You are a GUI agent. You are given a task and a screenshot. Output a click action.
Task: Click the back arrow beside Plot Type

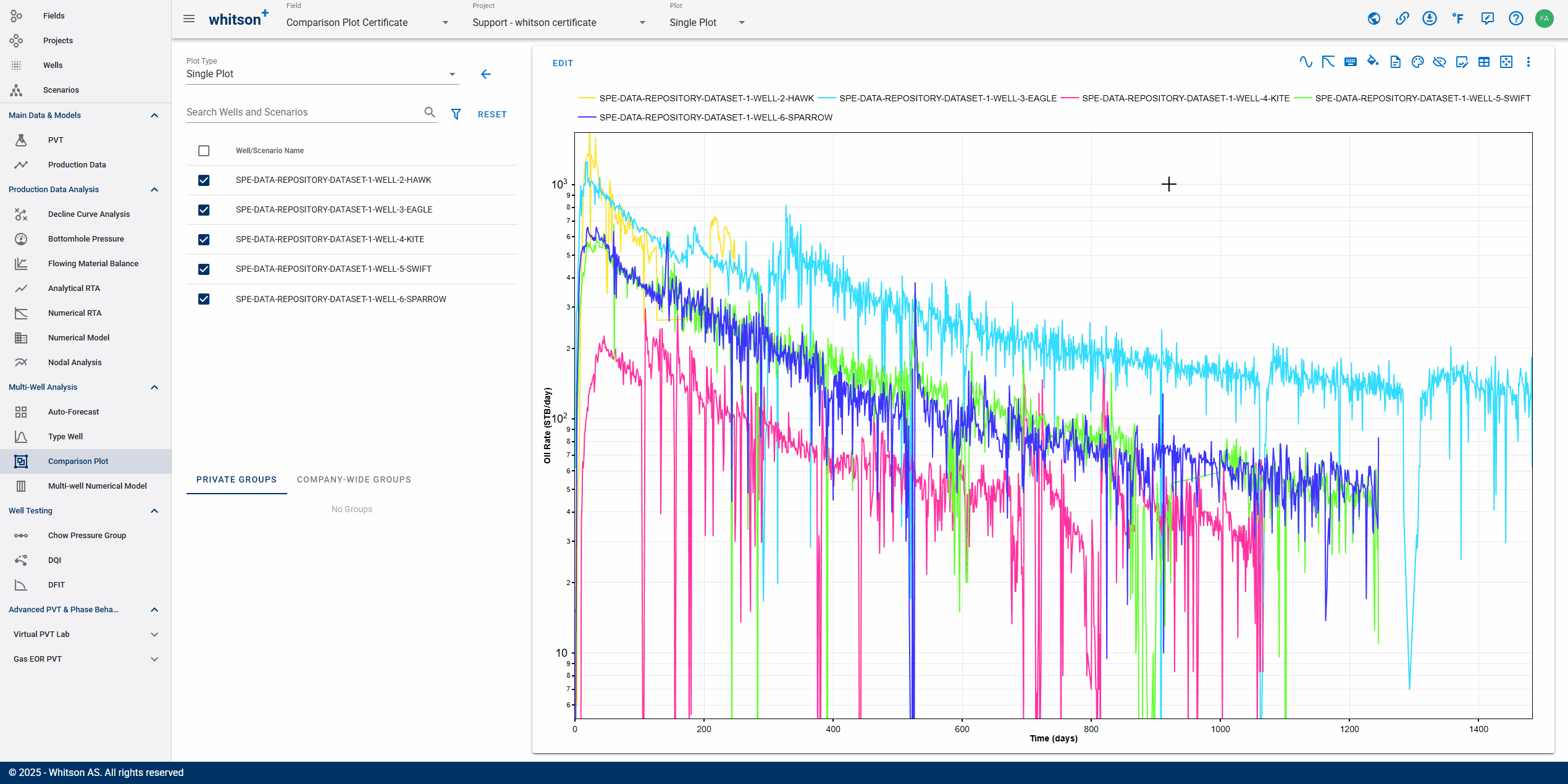(x=486, y=74)
